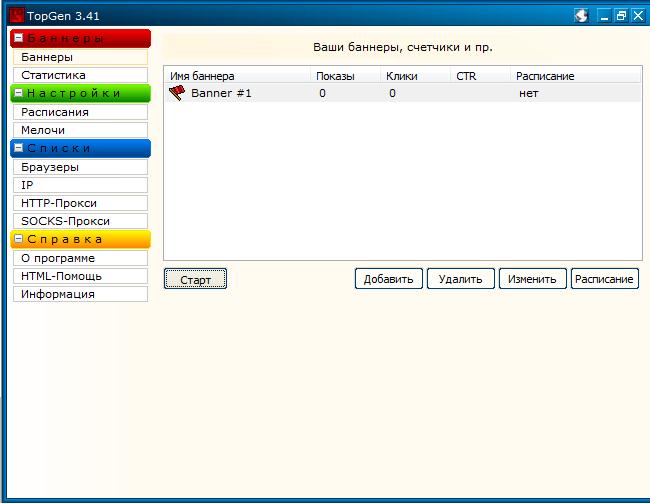Open the IP list
The width and height of the screenshot is (650, 504).
pos(80,185)
